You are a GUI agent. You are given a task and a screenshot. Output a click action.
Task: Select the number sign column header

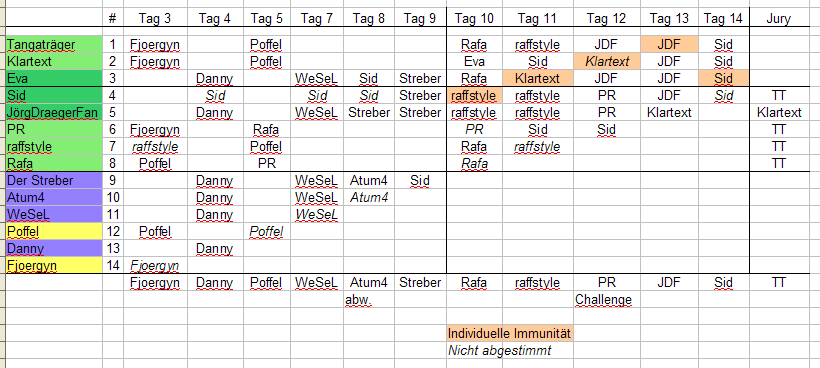coord(112,19)
